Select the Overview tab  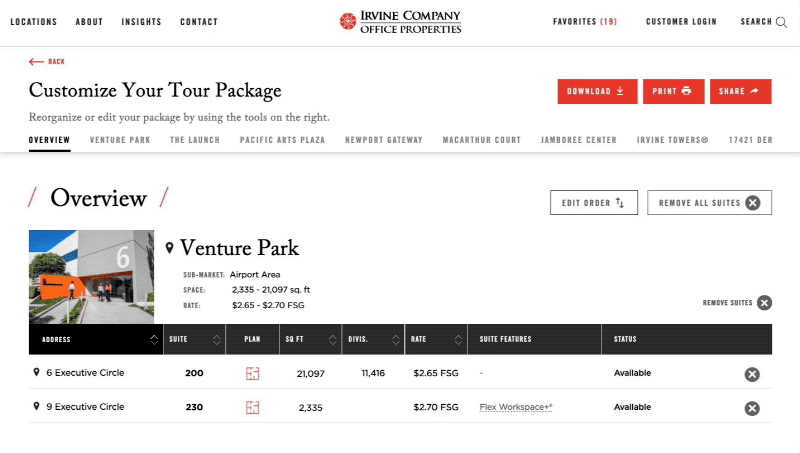tap(49, 140)
